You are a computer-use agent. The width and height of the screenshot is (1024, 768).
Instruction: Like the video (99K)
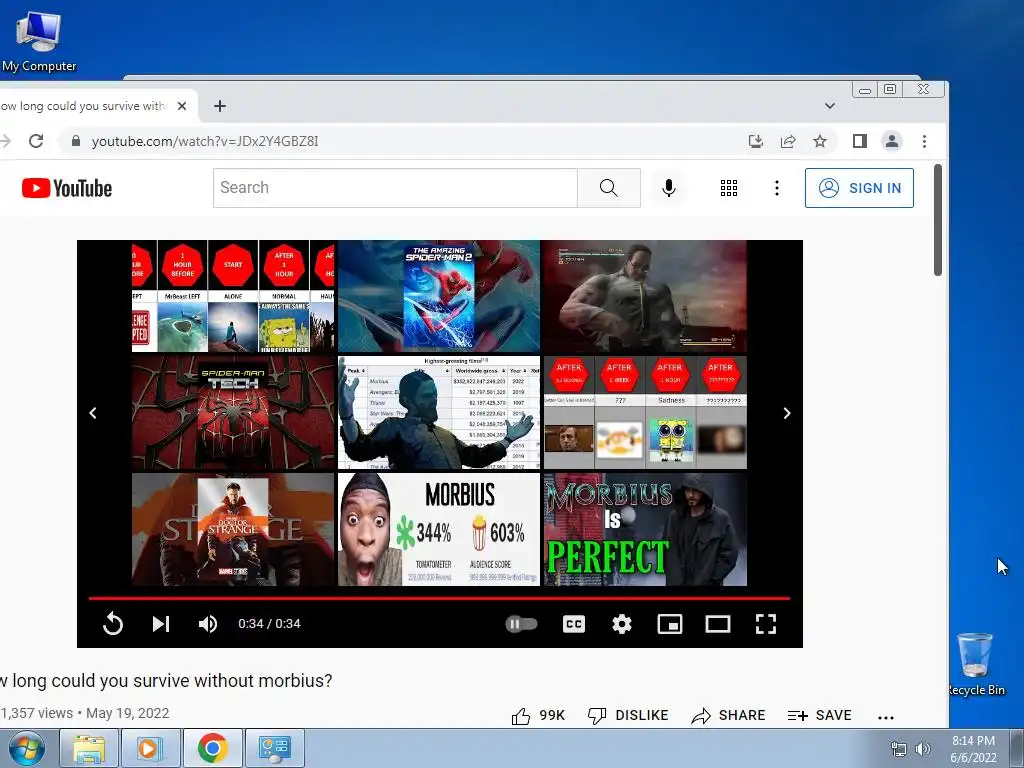pos(538,716)
